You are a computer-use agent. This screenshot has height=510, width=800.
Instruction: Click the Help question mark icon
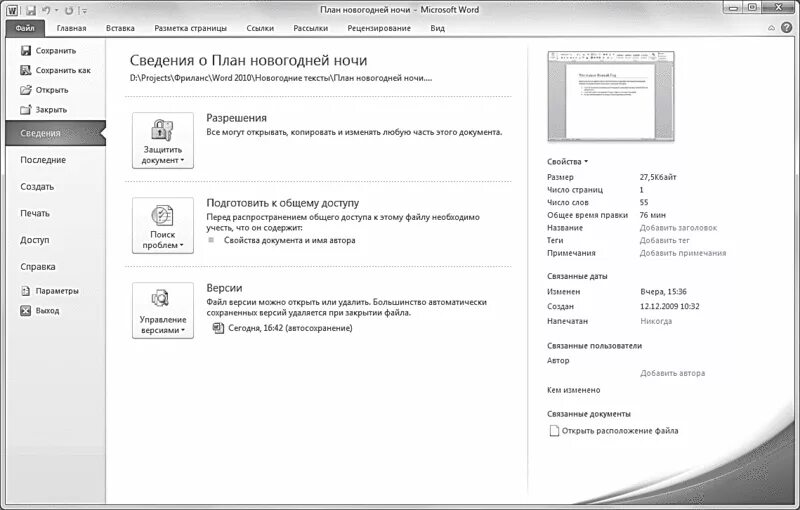click(786, 28)
